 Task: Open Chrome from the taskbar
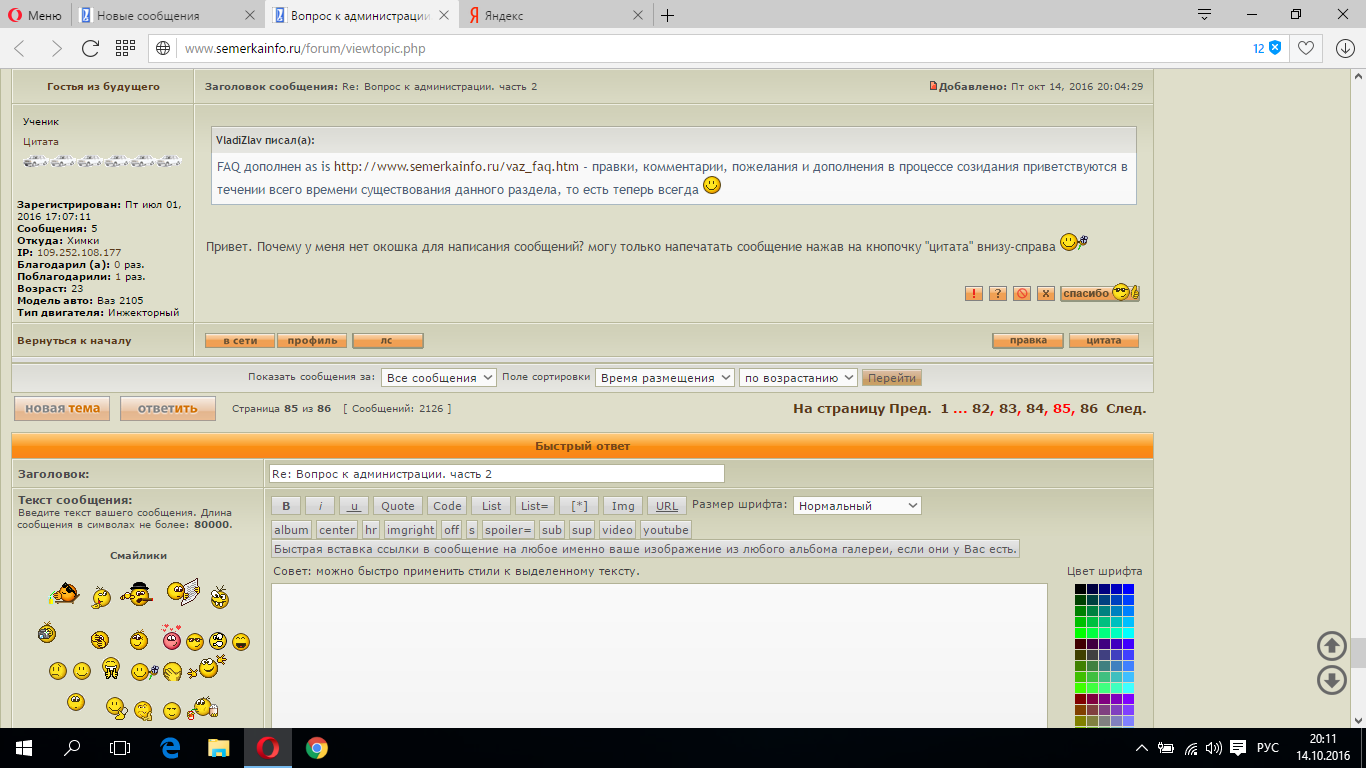[x=316, y=747]
